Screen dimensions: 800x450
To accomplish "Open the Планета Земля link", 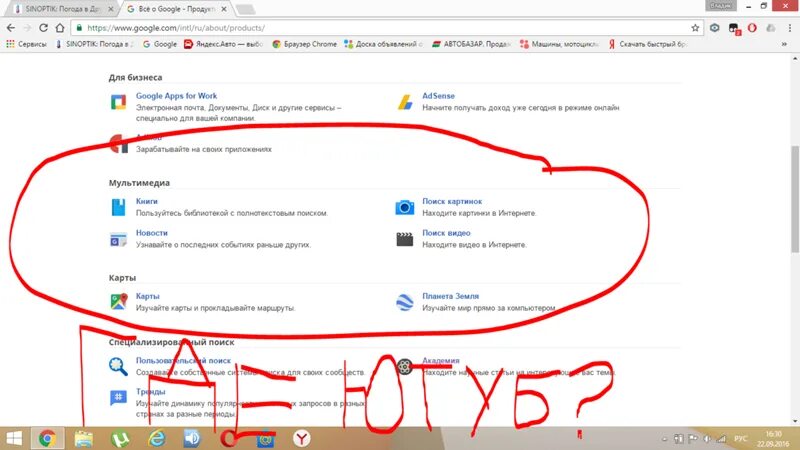I will [x=451, y=296].
